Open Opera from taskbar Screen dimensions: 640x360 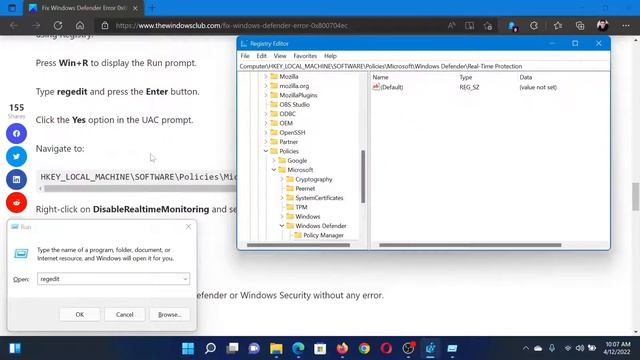coord(387,348)
